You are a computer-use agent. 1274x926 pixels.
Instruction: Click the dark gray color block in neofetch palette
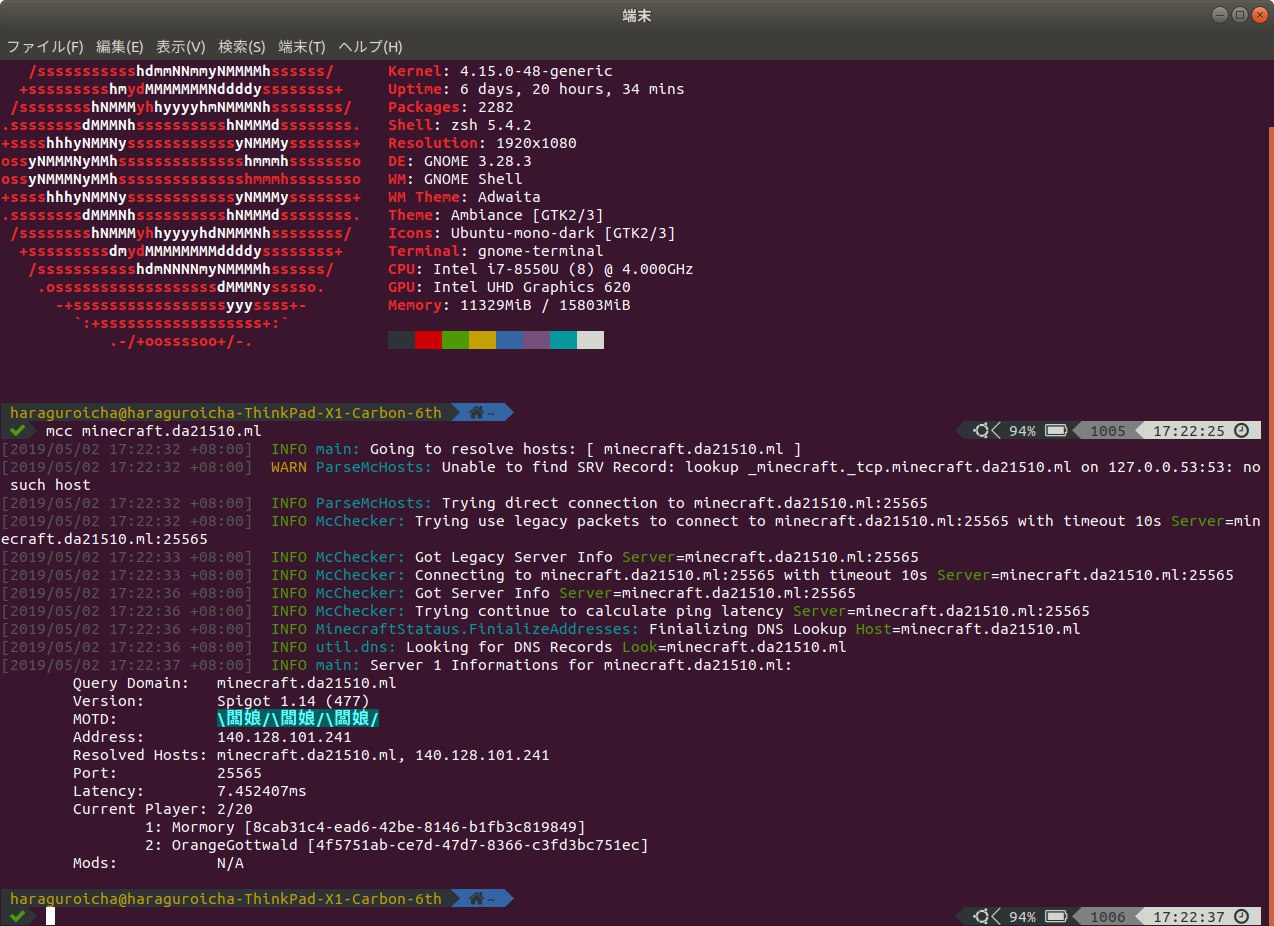[x=401, y=340]
